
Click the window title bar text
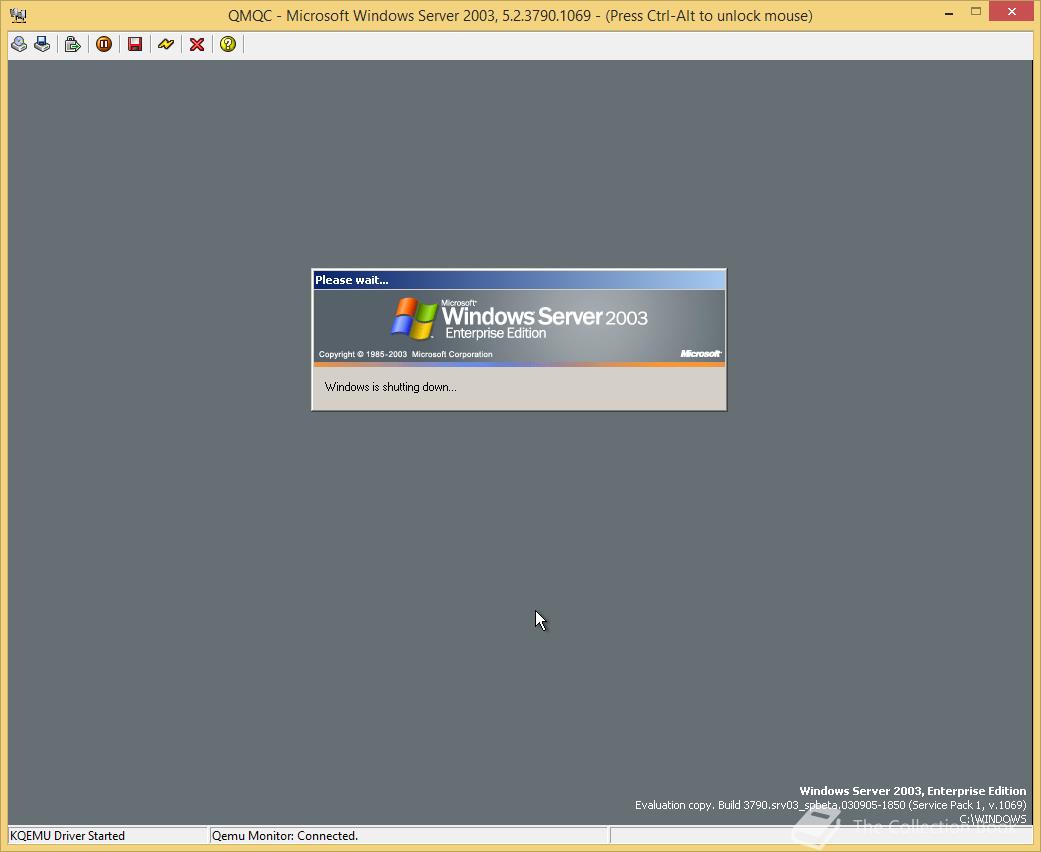(x=520, y=15)
